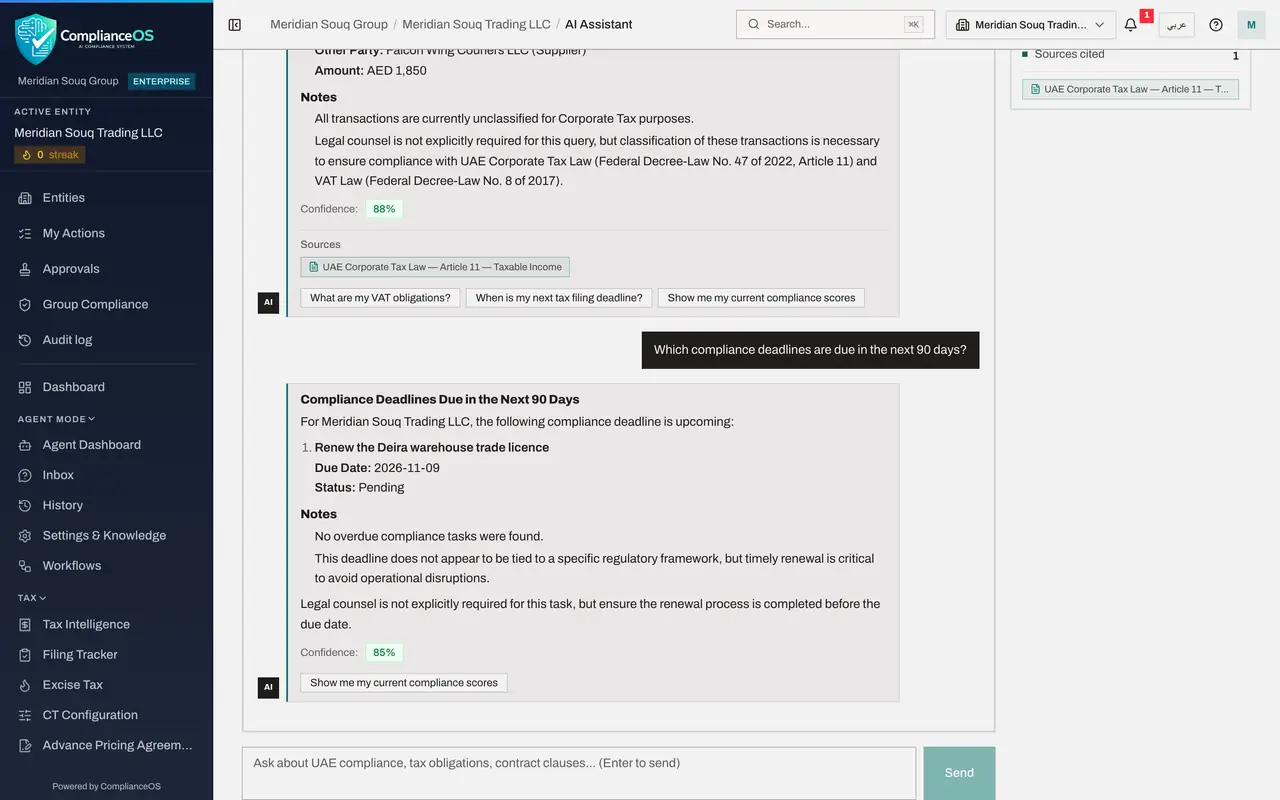1280x800 pixels.
Task: Click the CT Configuration sliders icon
Action: pyautogui.click(x=25, y=715)
